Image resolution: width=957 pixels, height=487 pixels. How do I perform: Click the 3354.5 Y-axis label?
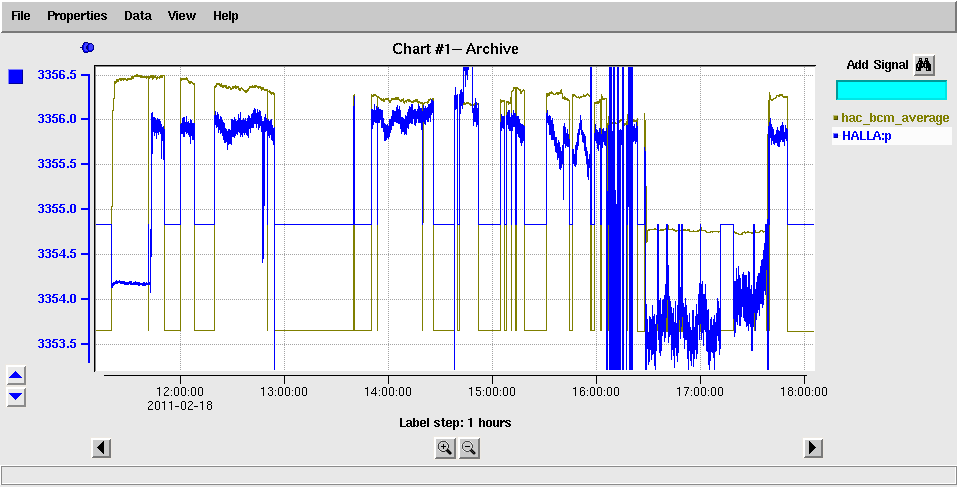pyautogui.click(x=57, y=254)
